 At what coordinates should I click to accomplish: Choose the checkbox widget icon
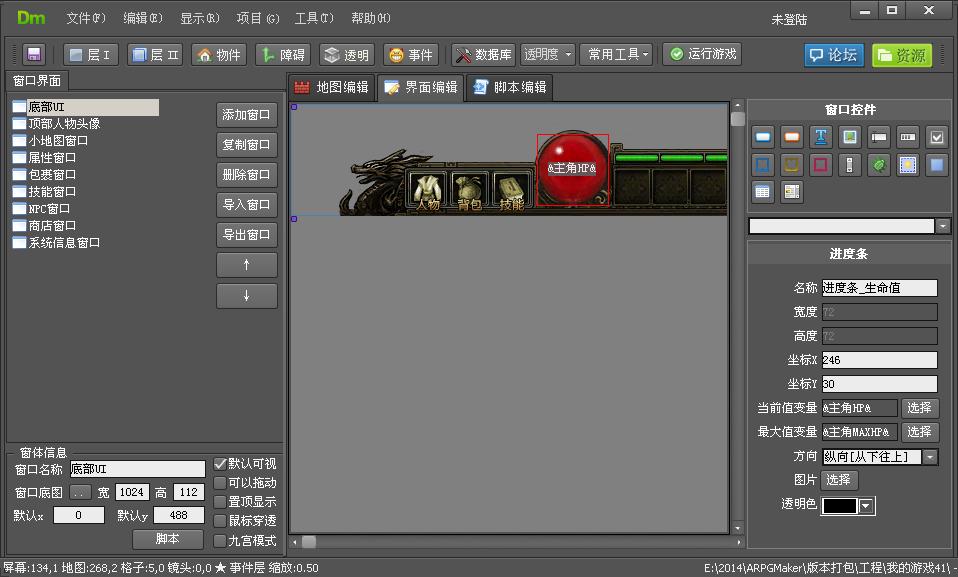937,137
